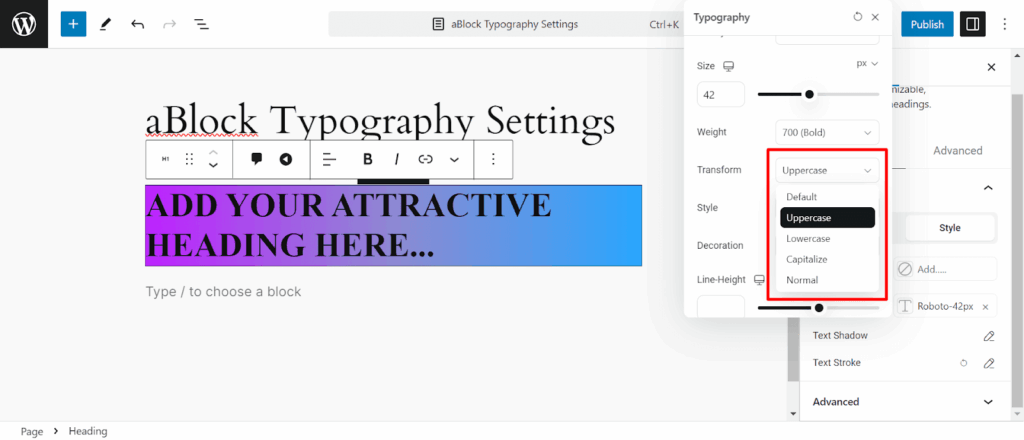This screenshot has width=1024, height=440.
Task: Insert a link using the link icon
Action: (426, 159)
